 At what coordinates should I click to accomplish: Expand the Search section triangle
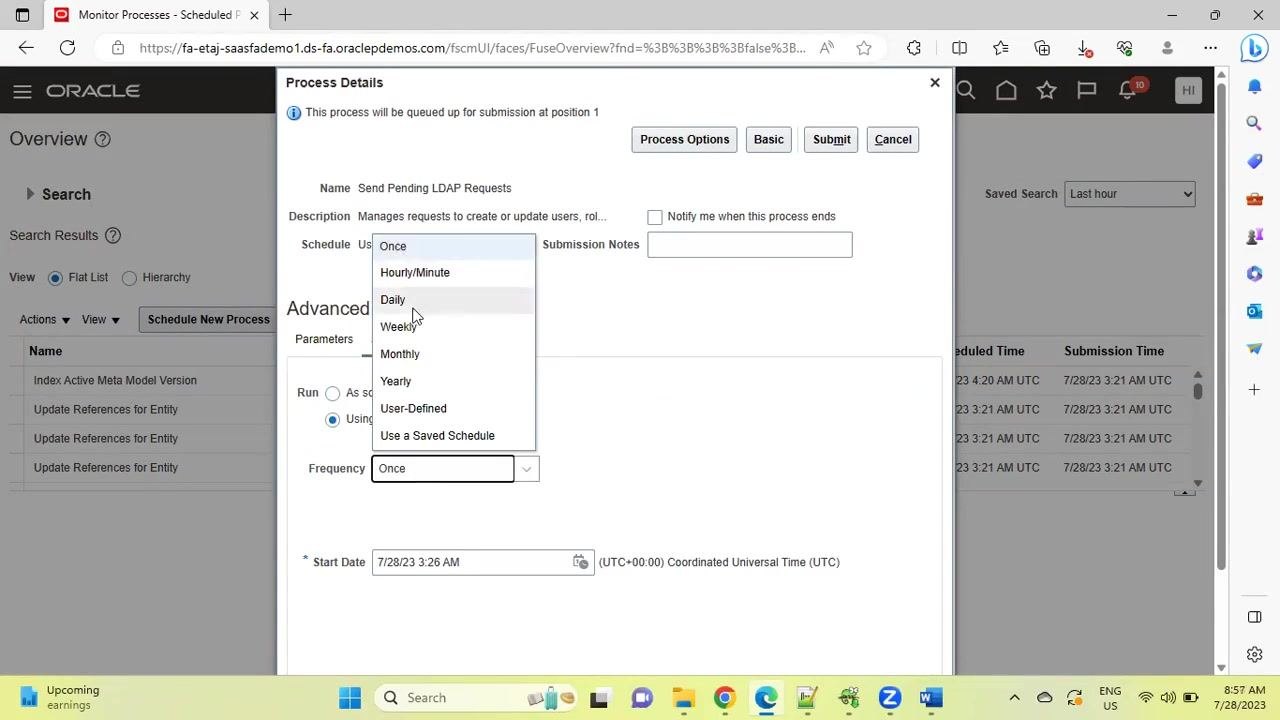[30, 194]
